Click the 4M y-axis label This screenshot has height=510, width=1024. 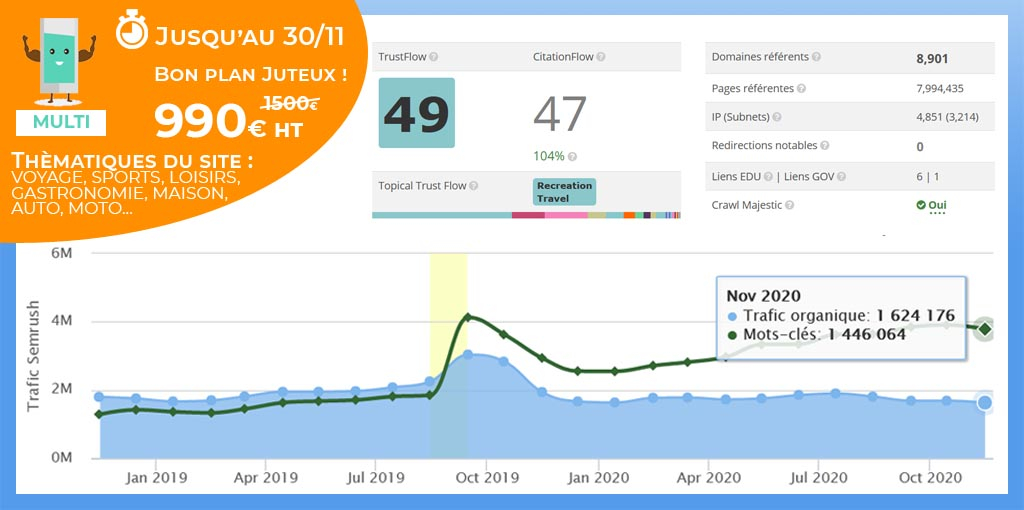[x=62, y=321]
